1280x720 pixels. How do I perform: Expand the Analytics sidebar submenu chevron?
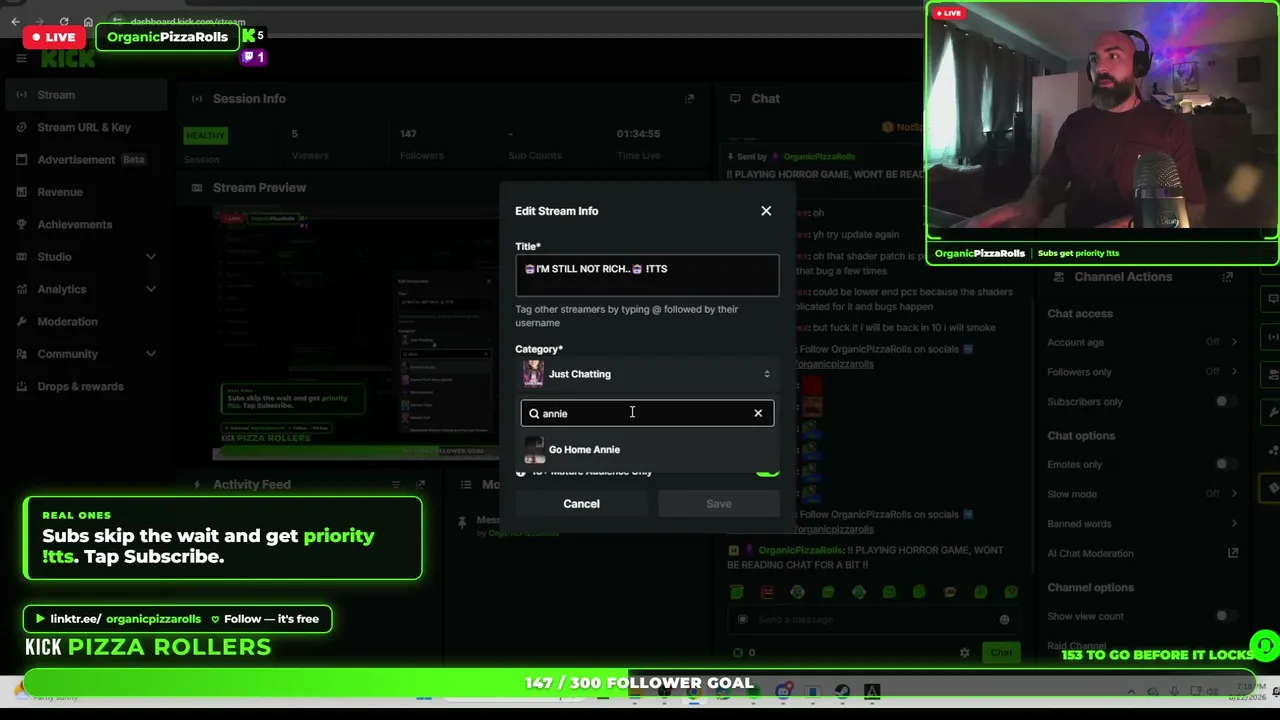pyautogui.click(x=151, y=289)
